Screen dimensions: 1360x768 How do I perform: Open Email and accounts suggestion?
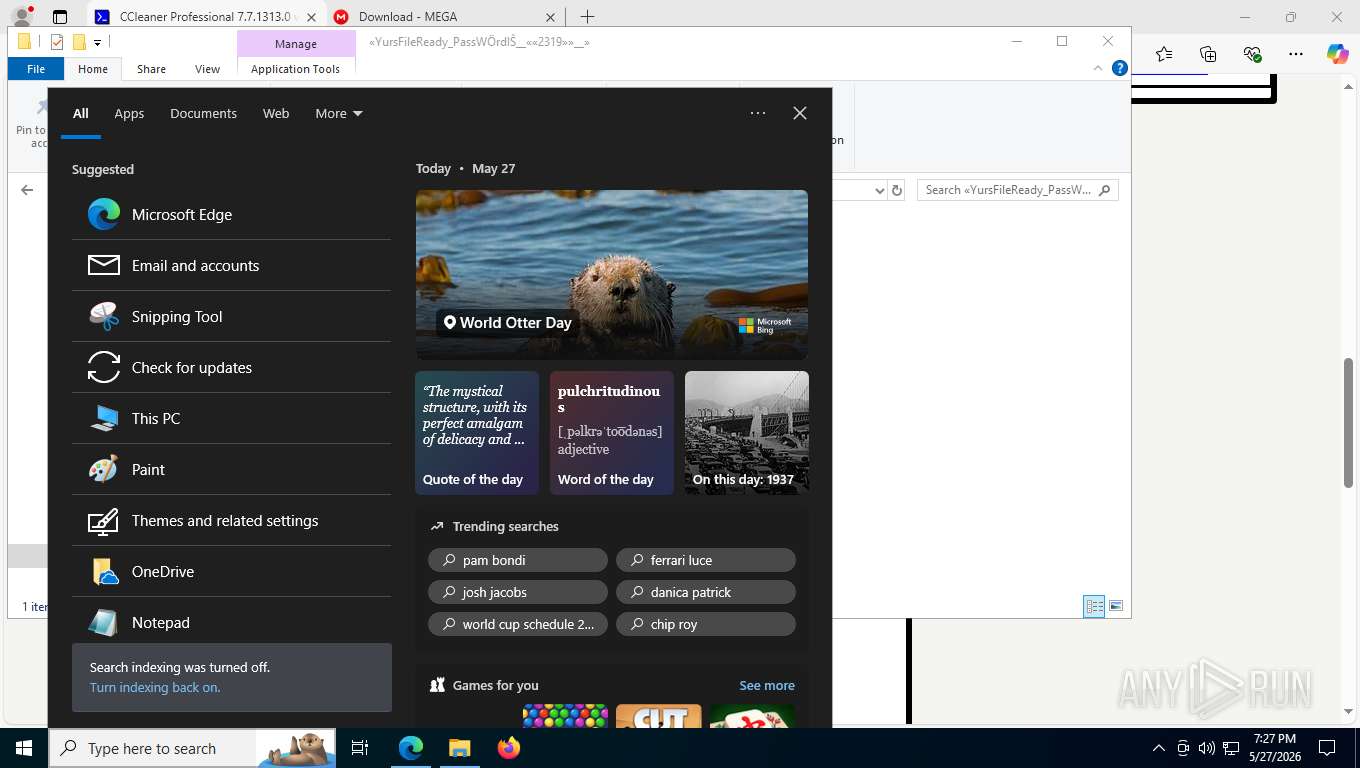(x=231, y=265)
